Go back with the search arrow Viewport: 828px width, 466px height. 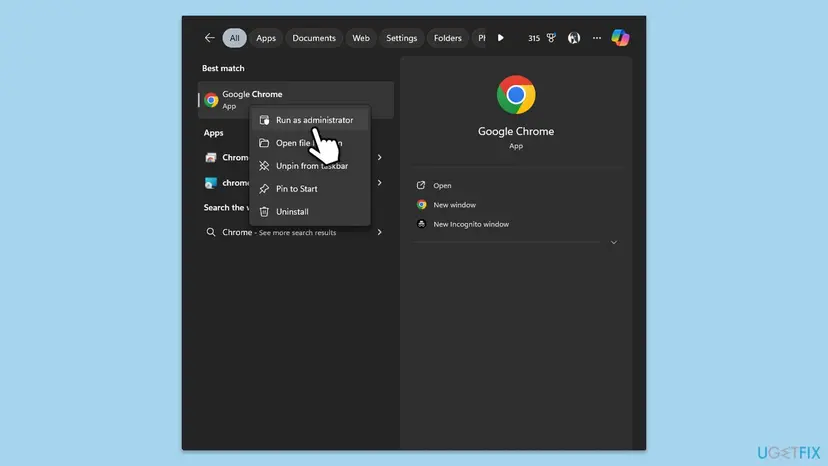pos(210,38)
